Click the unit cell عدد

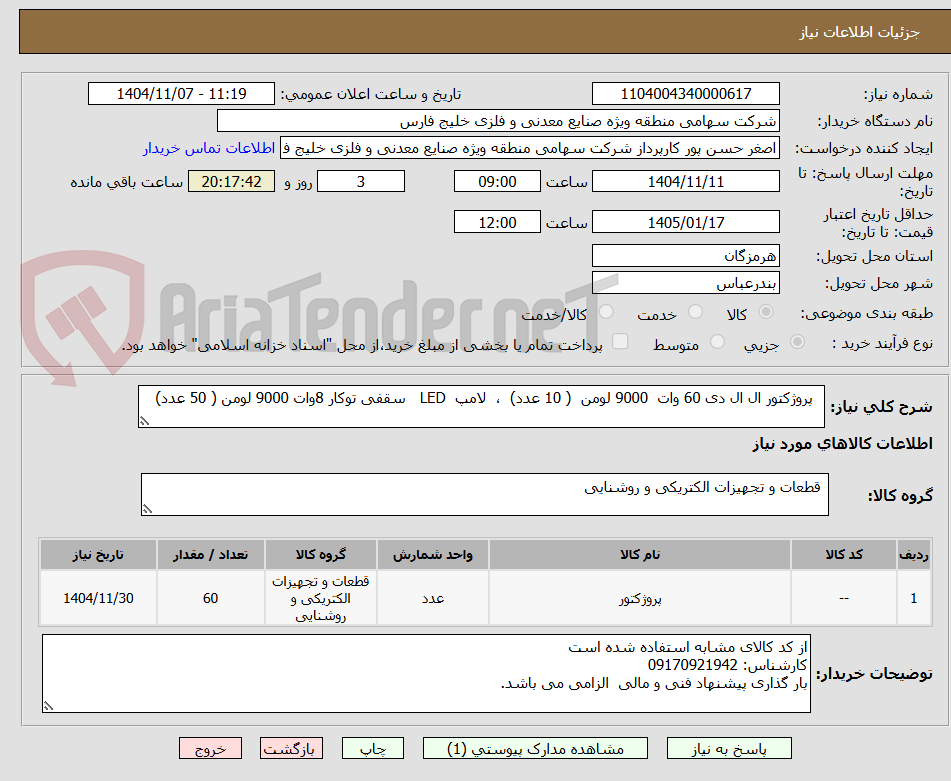pyautogui.click(x=433, y=598)
